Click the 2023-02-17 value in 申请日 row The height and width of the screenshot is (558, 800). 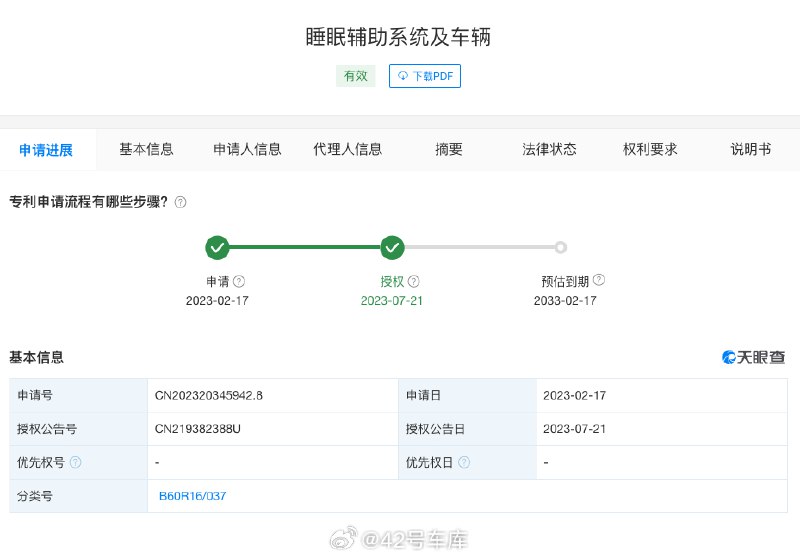(574, 395)
